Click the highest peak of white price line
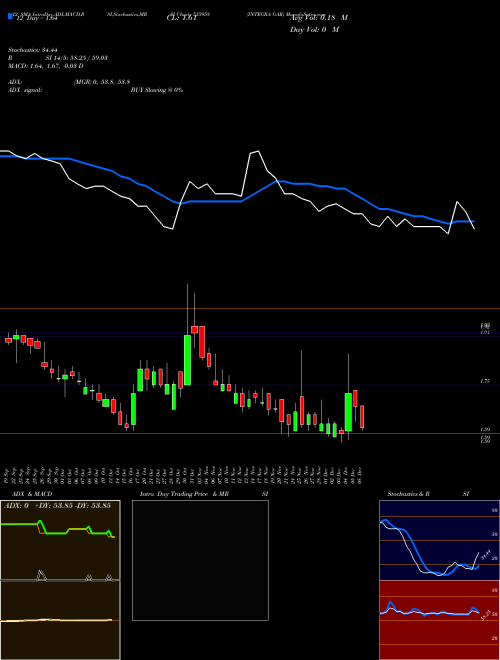 (x=258, y=152)
